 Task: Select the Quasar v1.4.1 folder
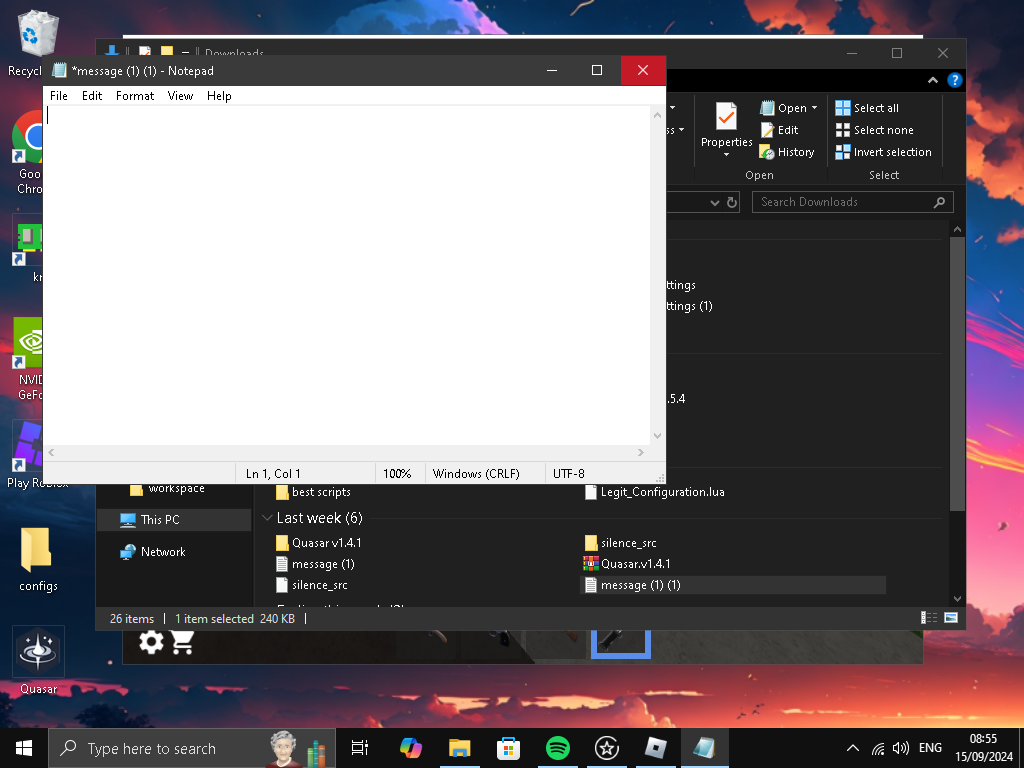click(319, 543)
